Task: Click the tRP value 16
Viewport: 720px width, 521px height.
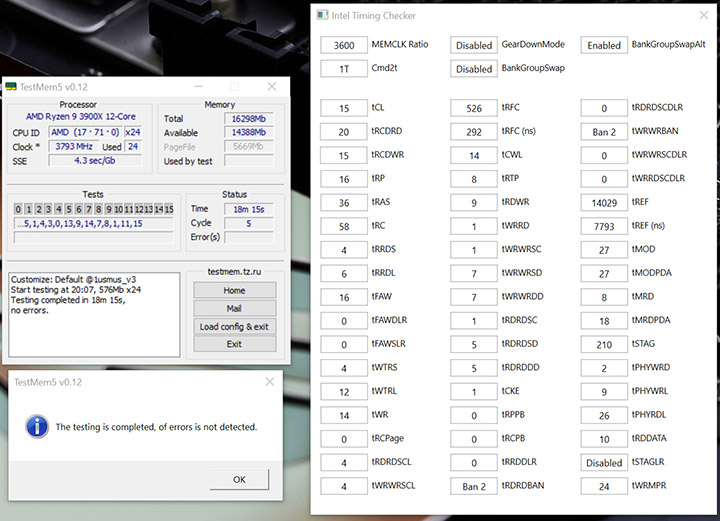Action: click(x=344, y=179)
